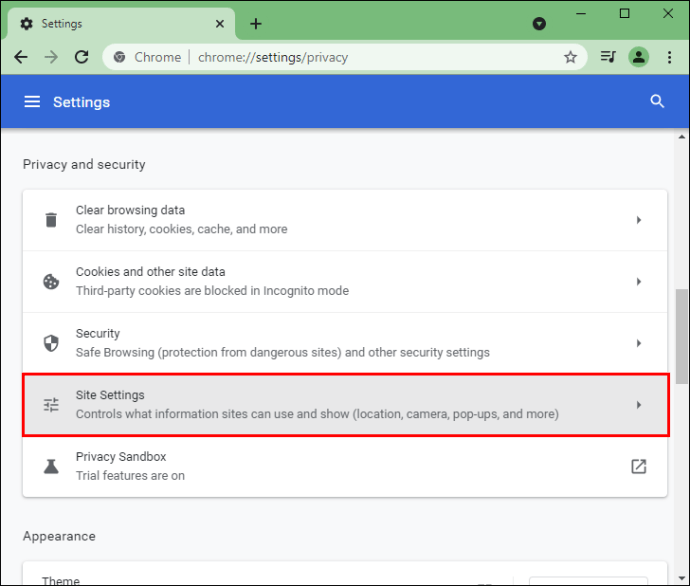Click the Settings title in blue header
This screenshot has height=586, width=690.
(81, 102)
